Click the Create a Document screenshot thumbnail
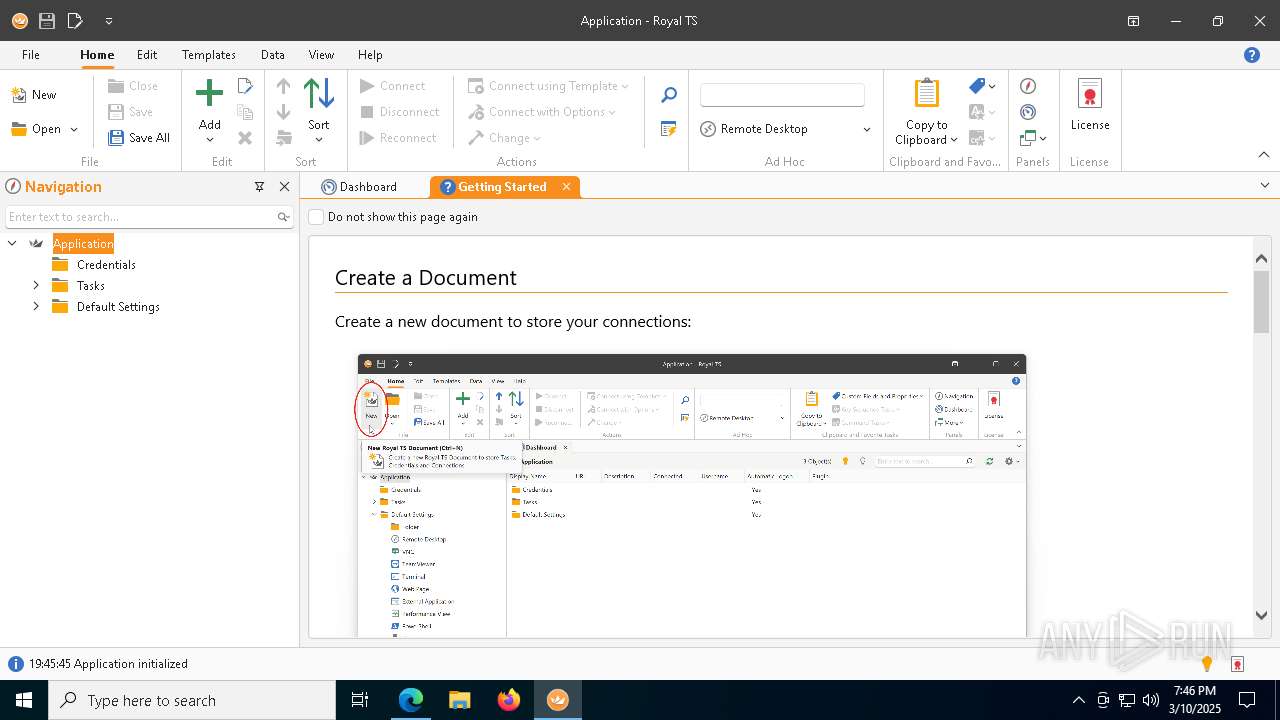This screenshot has height=720, width=1280. (692, 495)
